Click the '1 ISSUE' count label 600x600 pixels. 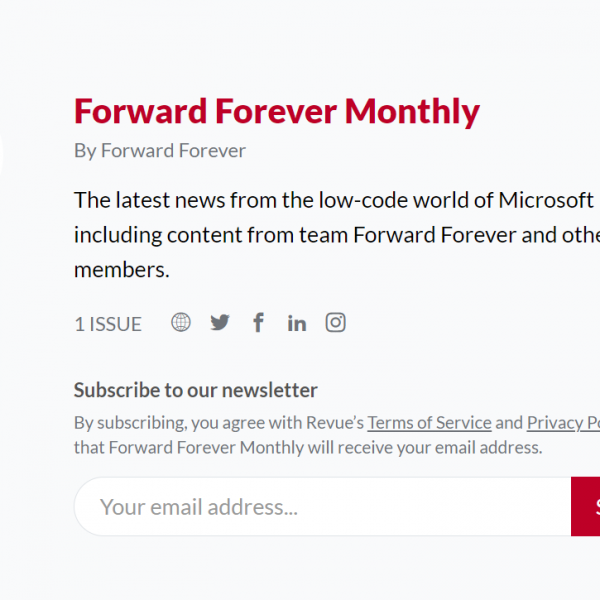pyautogui.click(x=108, y=324)
